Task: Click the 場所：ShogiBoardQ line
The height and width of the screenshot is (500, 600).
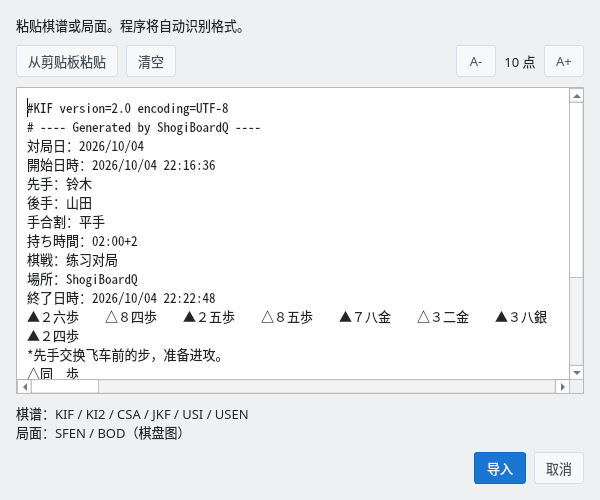Action: click(82, 279)
